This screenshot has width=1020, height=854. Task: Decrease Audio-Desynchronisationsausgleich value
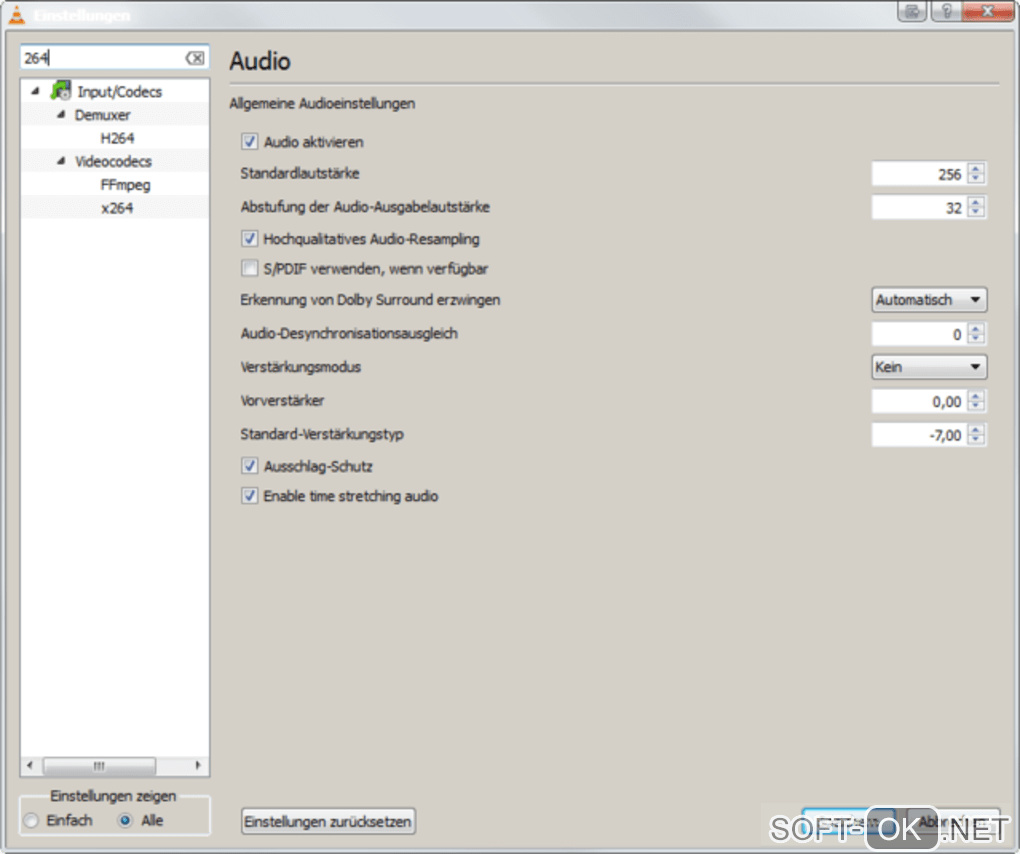976,340
